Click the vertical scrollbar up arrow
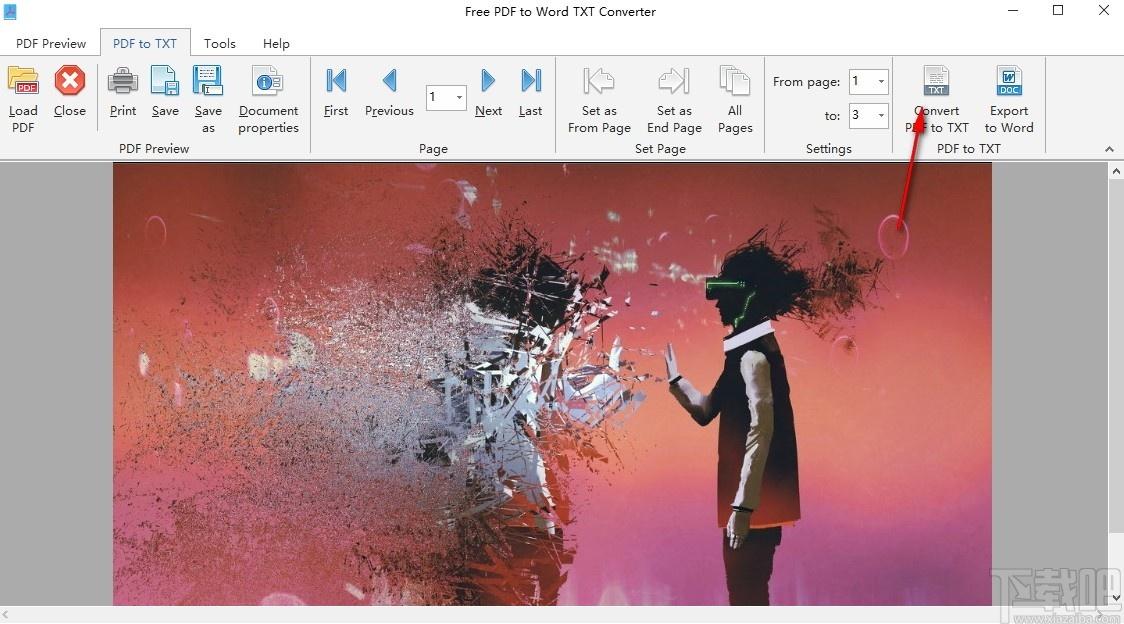This screenshot has width=1124, height=624. tap(1116, 171)
